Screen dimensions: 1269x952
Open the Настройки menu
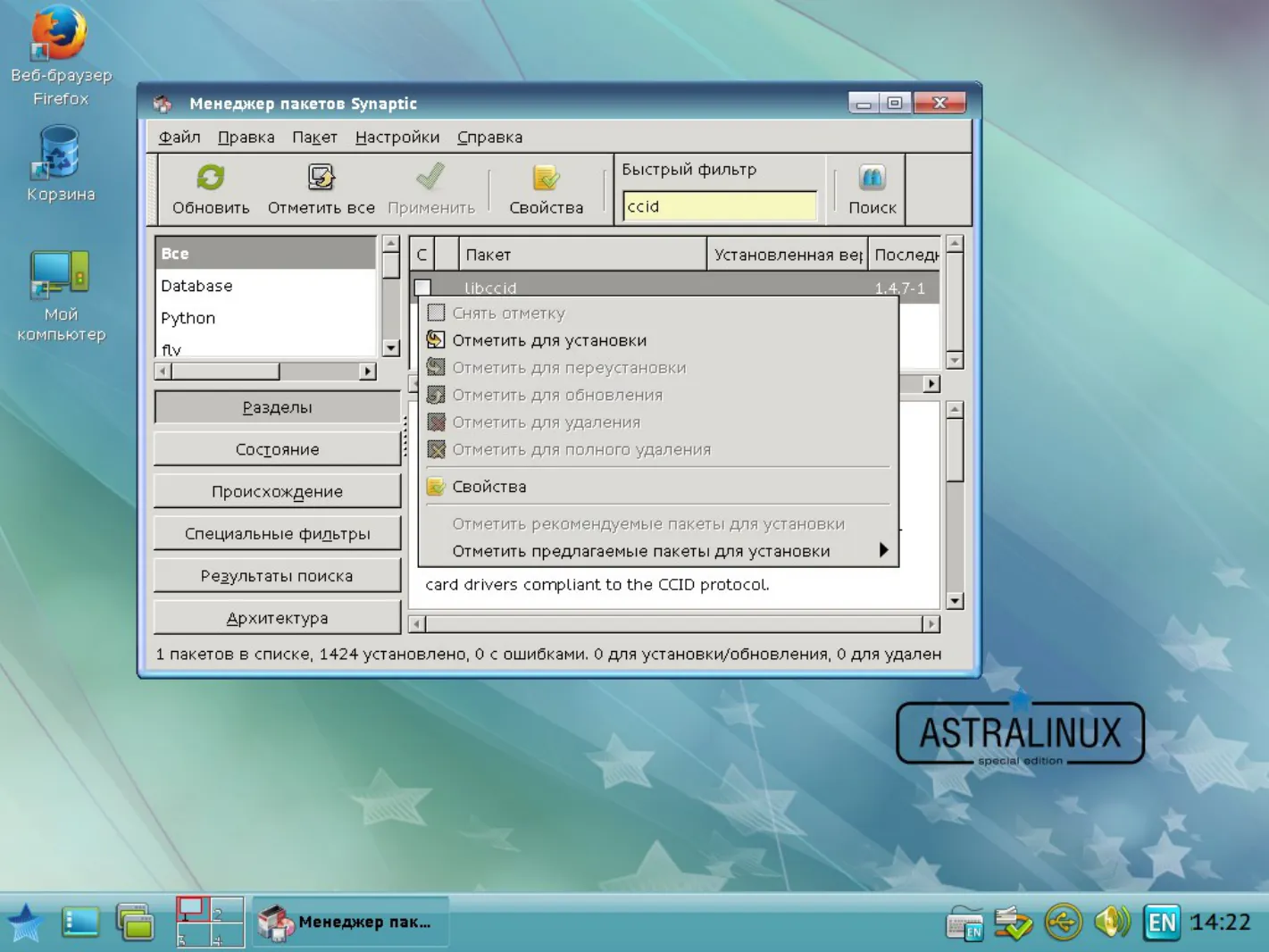[x=397, y=137]
